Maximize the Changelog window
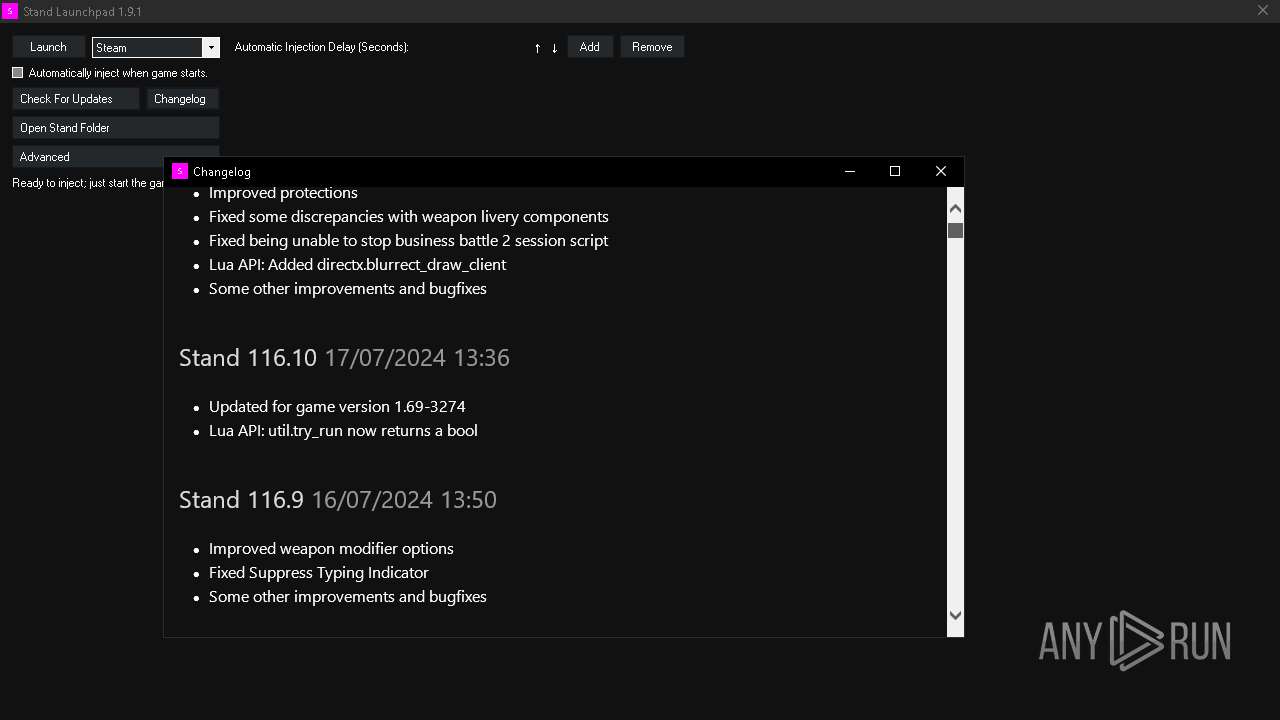 [x=895, y=171]
